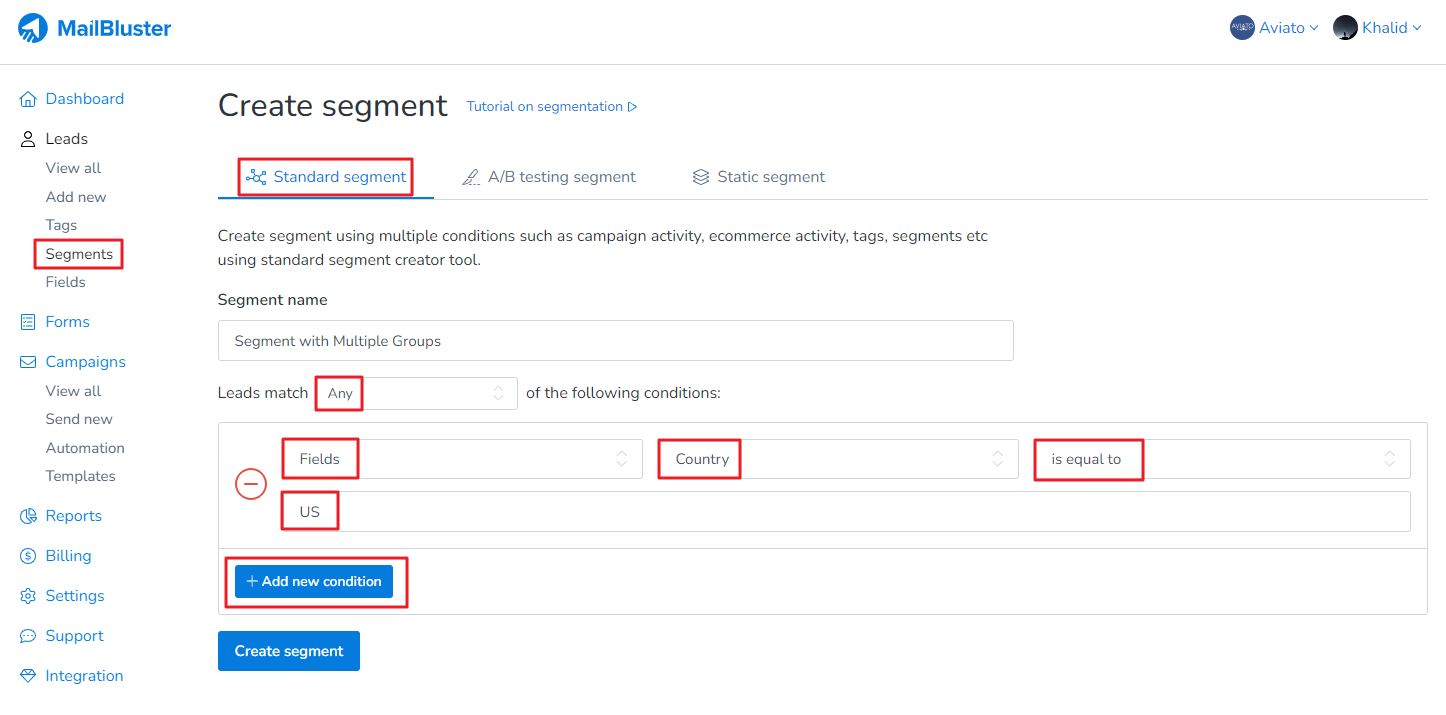
Task: Select the Leads person icon in sidebar
Action: (x=27, y=138)
